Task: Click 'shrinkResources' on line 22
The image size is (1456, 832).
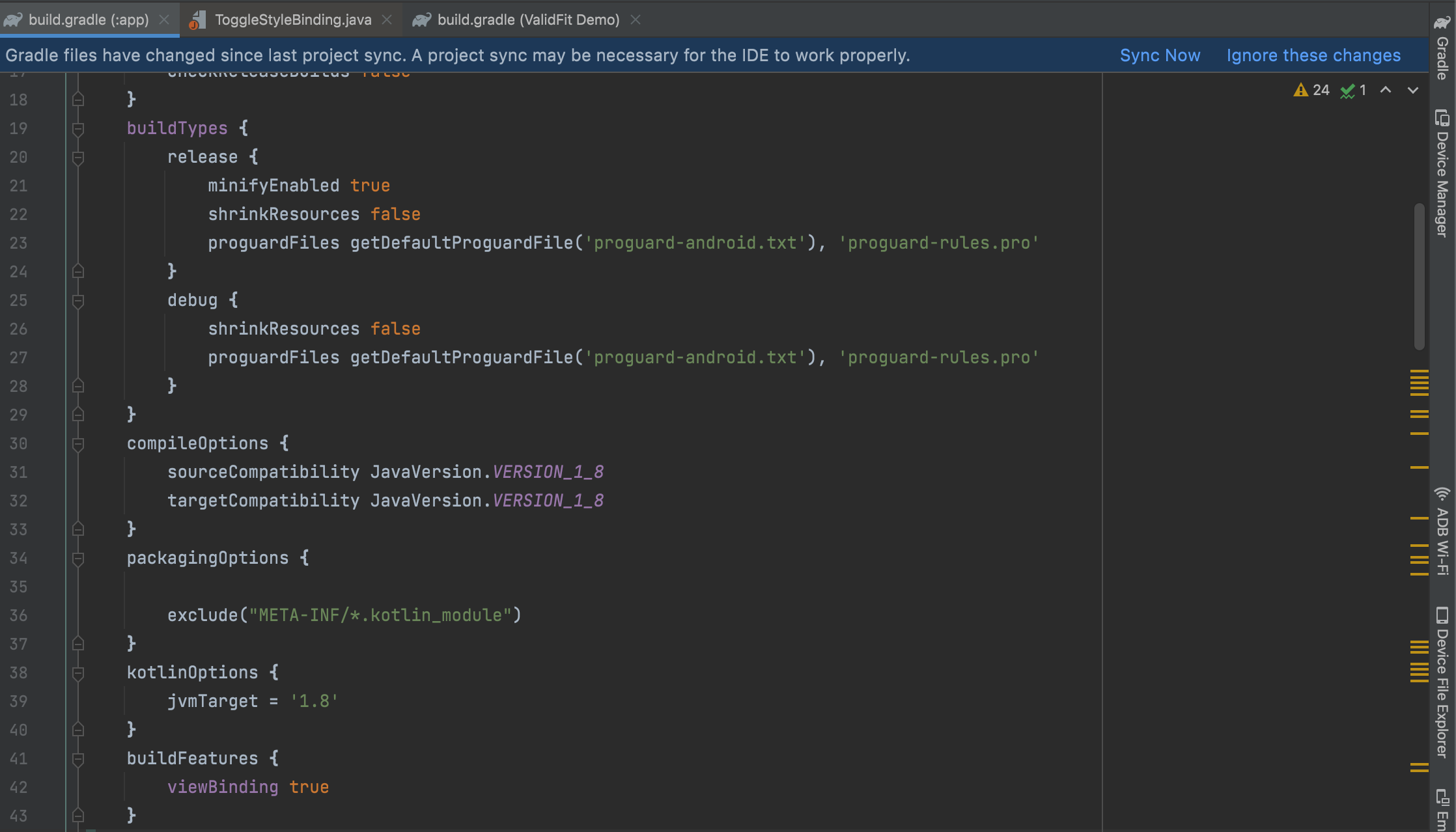Action: (x=284, y=214)
